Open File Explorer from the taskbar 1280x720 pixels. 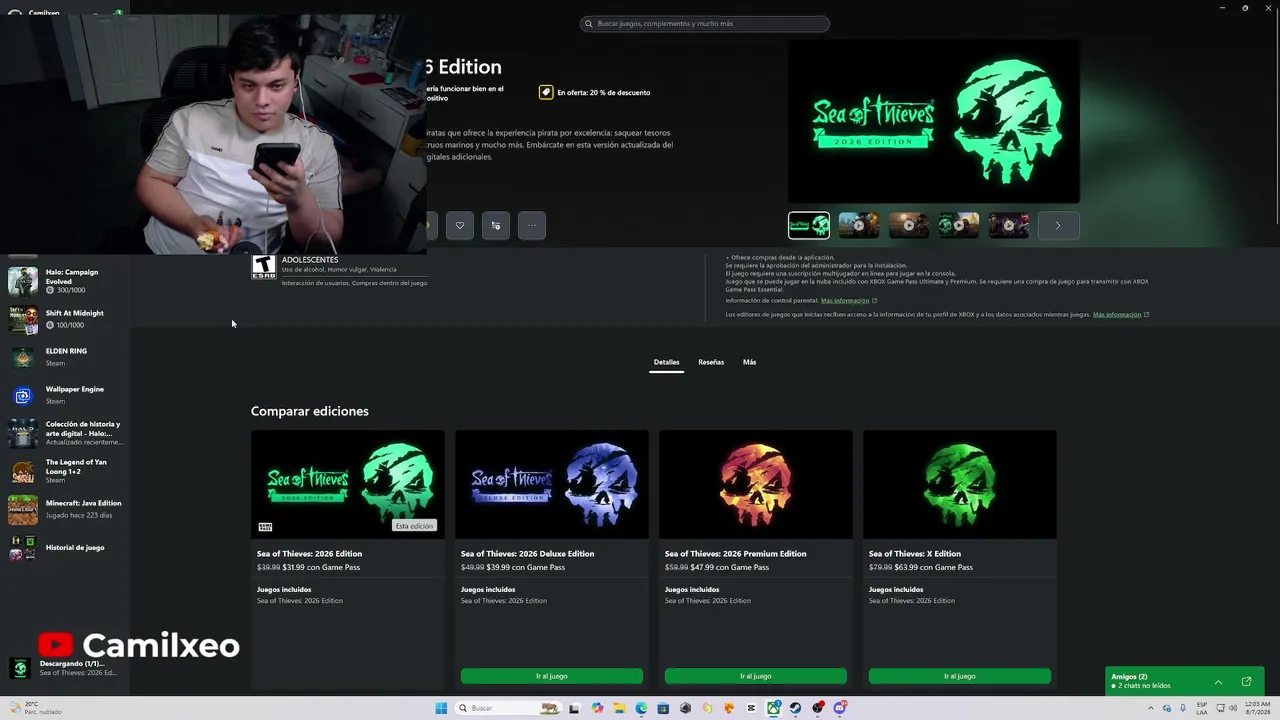point(619,708)
